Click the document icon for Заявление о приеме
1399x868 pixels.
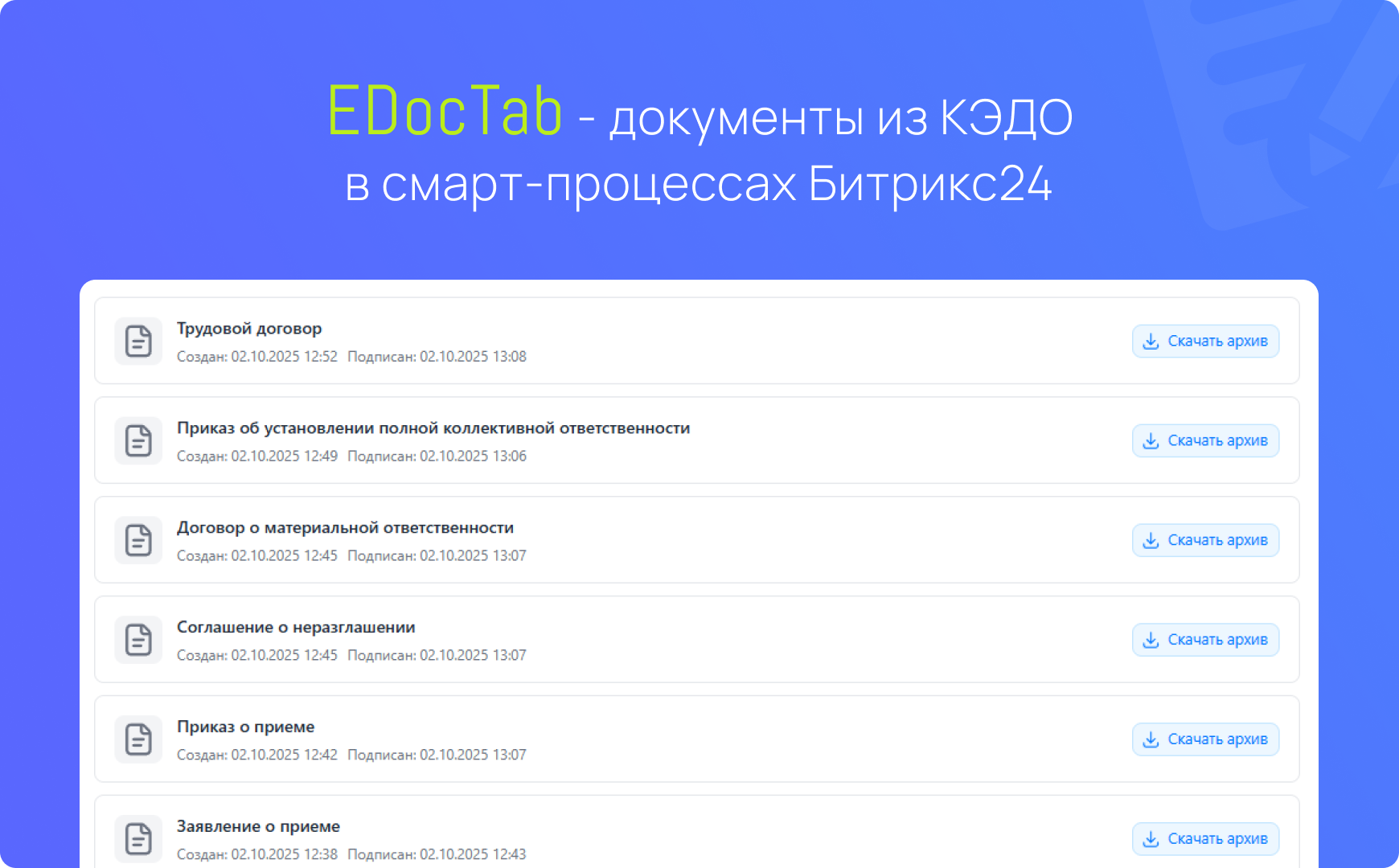coord(138,839)
